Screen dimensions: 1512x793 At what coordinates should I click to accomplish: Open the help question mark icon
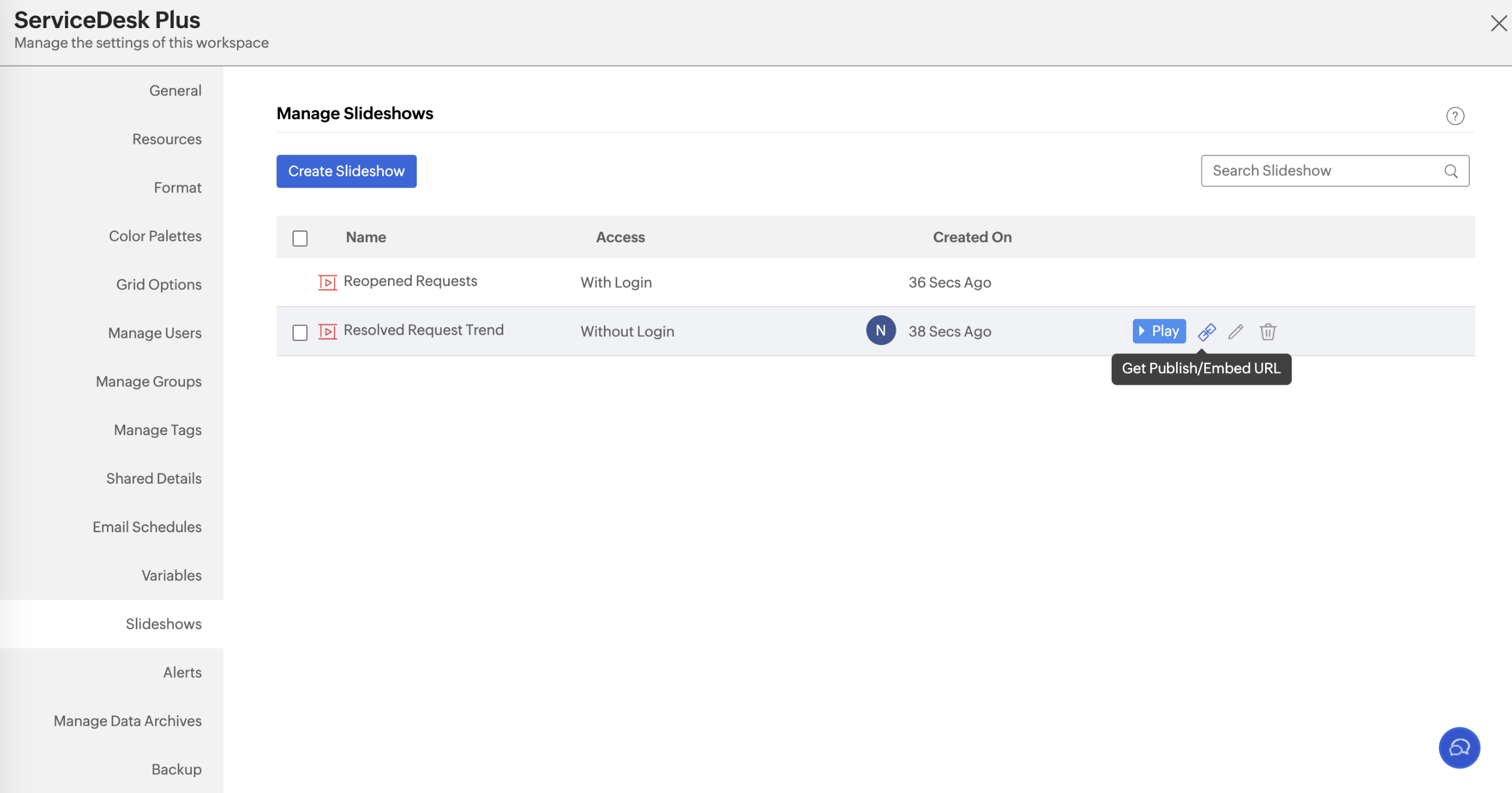(1455, 116)
